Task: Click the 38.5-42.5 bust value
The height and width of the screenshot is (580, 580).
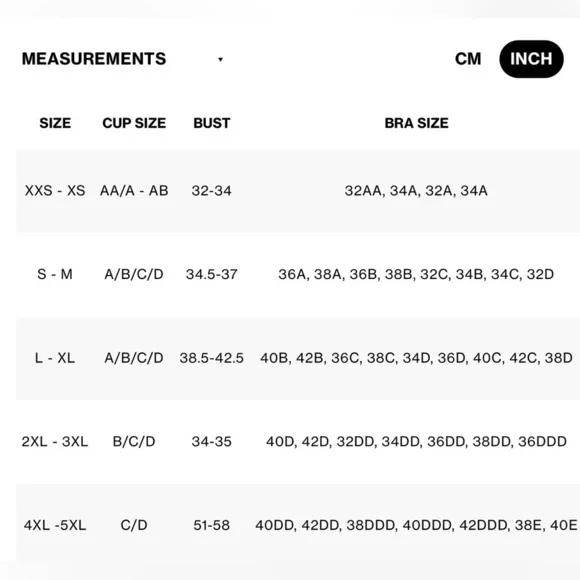Action: coord(212,358)
